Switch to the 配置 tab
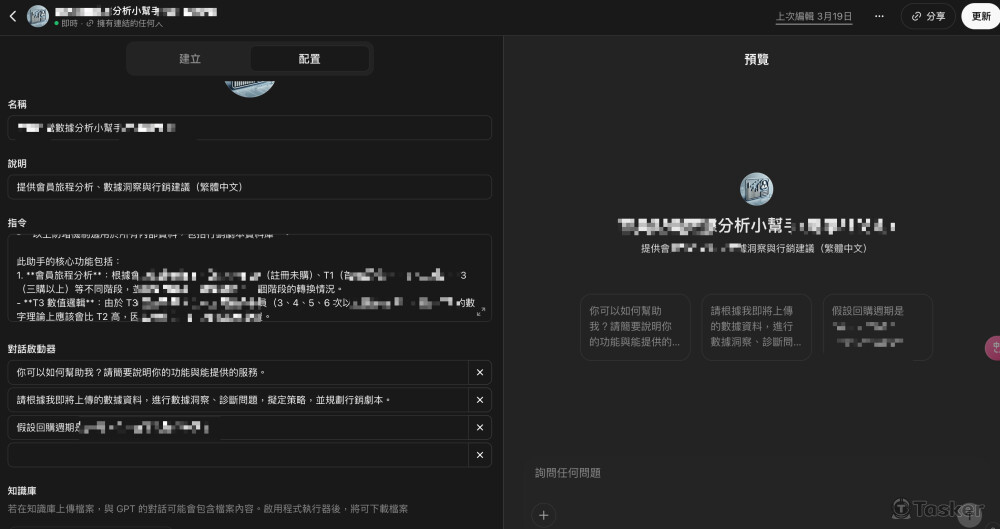This screenshot has width=1000, height=529. tap(309, 59)
